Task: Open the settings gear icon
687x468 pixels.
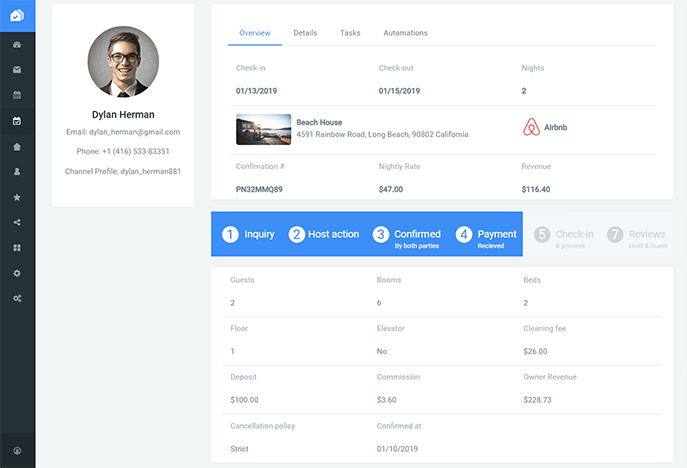Action: click(x=17, y=273)
